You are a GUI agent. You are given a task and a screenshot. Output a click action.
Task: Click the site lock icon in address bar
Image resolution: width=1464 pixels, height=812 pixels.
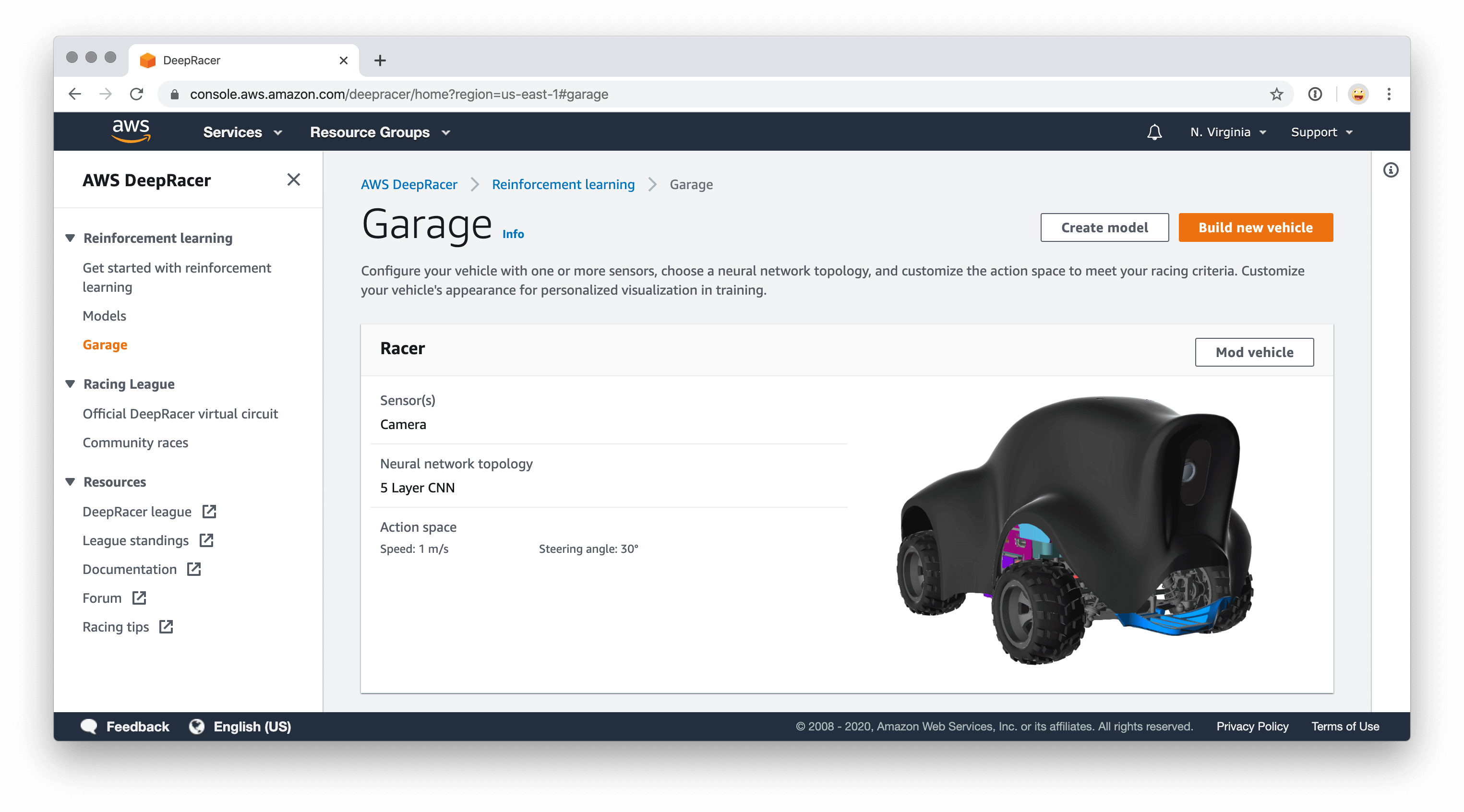pyautogui.click(x=175, y=95)
